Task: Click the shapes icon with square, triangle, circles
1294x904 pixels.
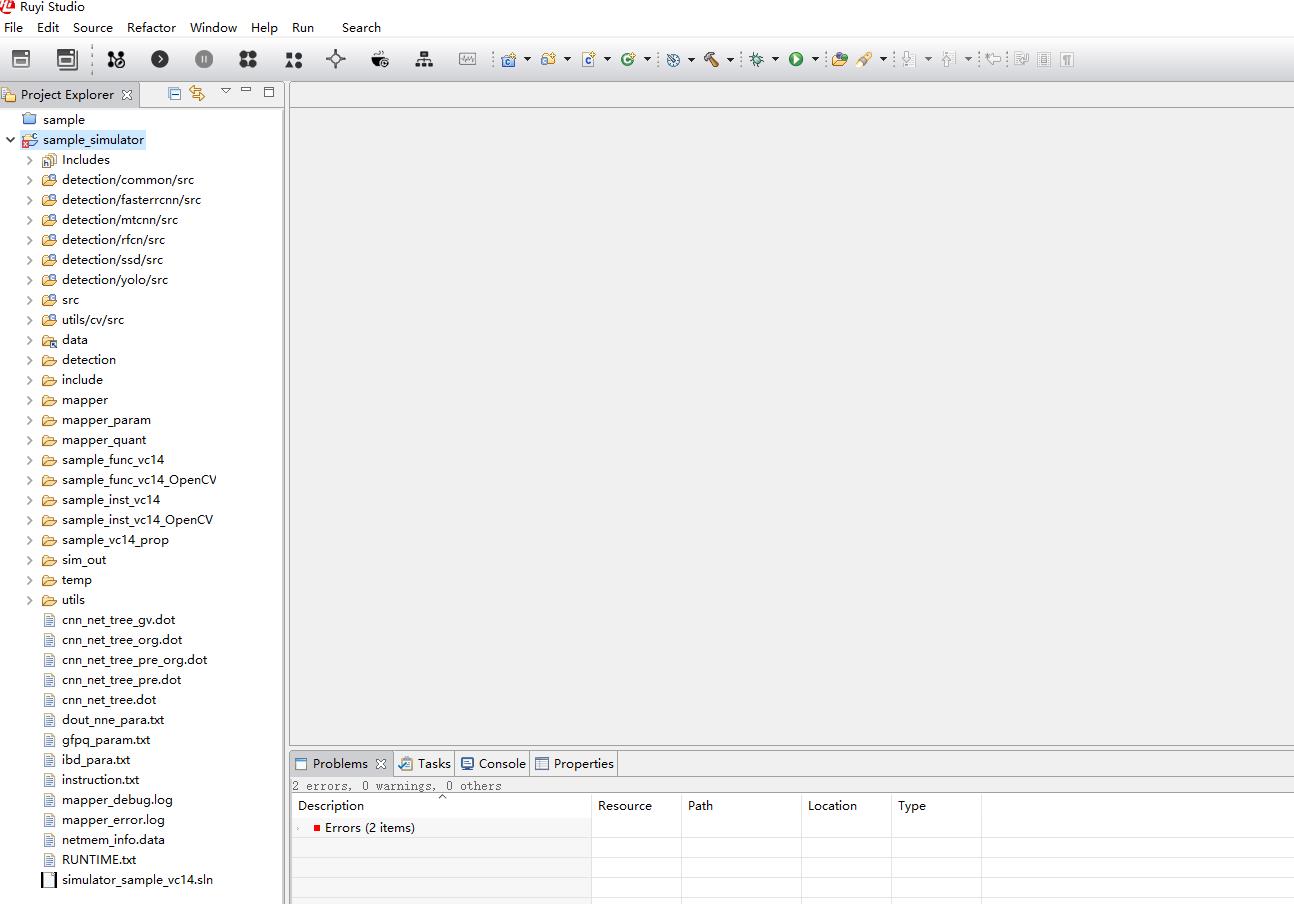Action: [293, 59]
